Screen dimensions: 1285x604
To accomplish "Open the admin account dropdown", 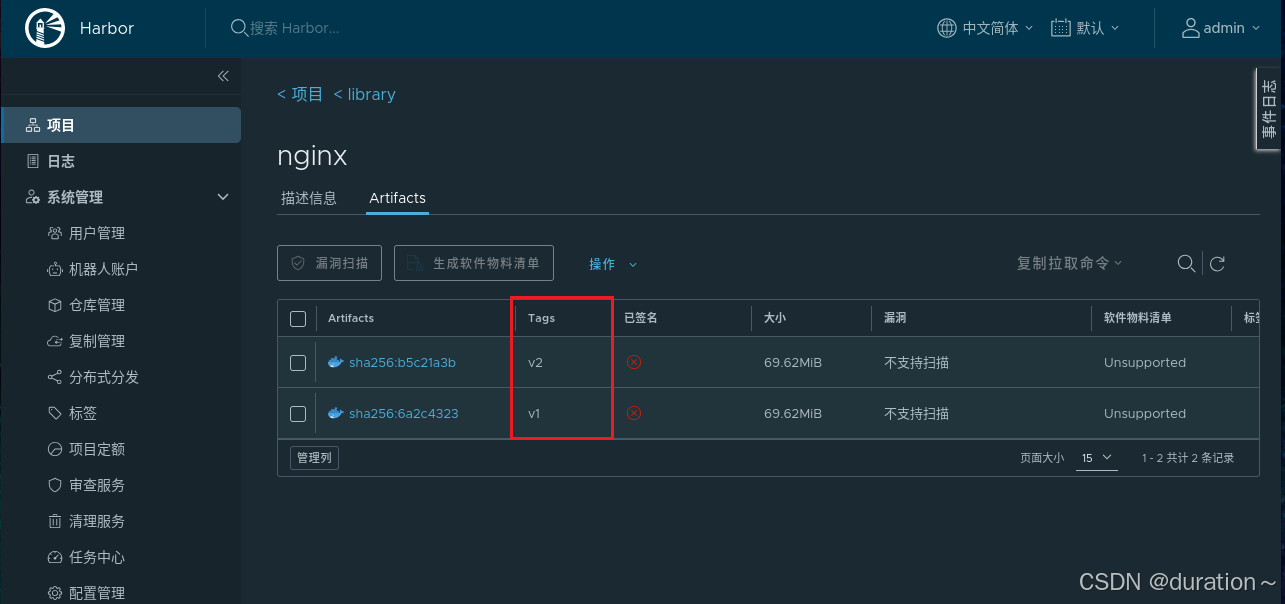I will tap(1221, 28).
